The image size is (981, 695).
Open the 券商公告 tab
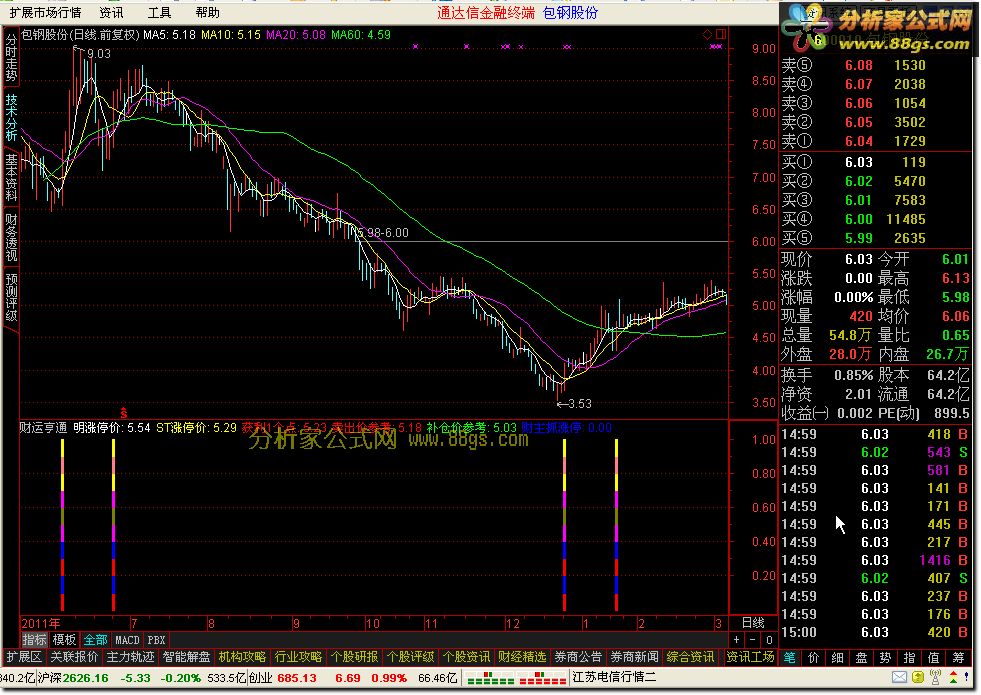[x=578, y=657]
